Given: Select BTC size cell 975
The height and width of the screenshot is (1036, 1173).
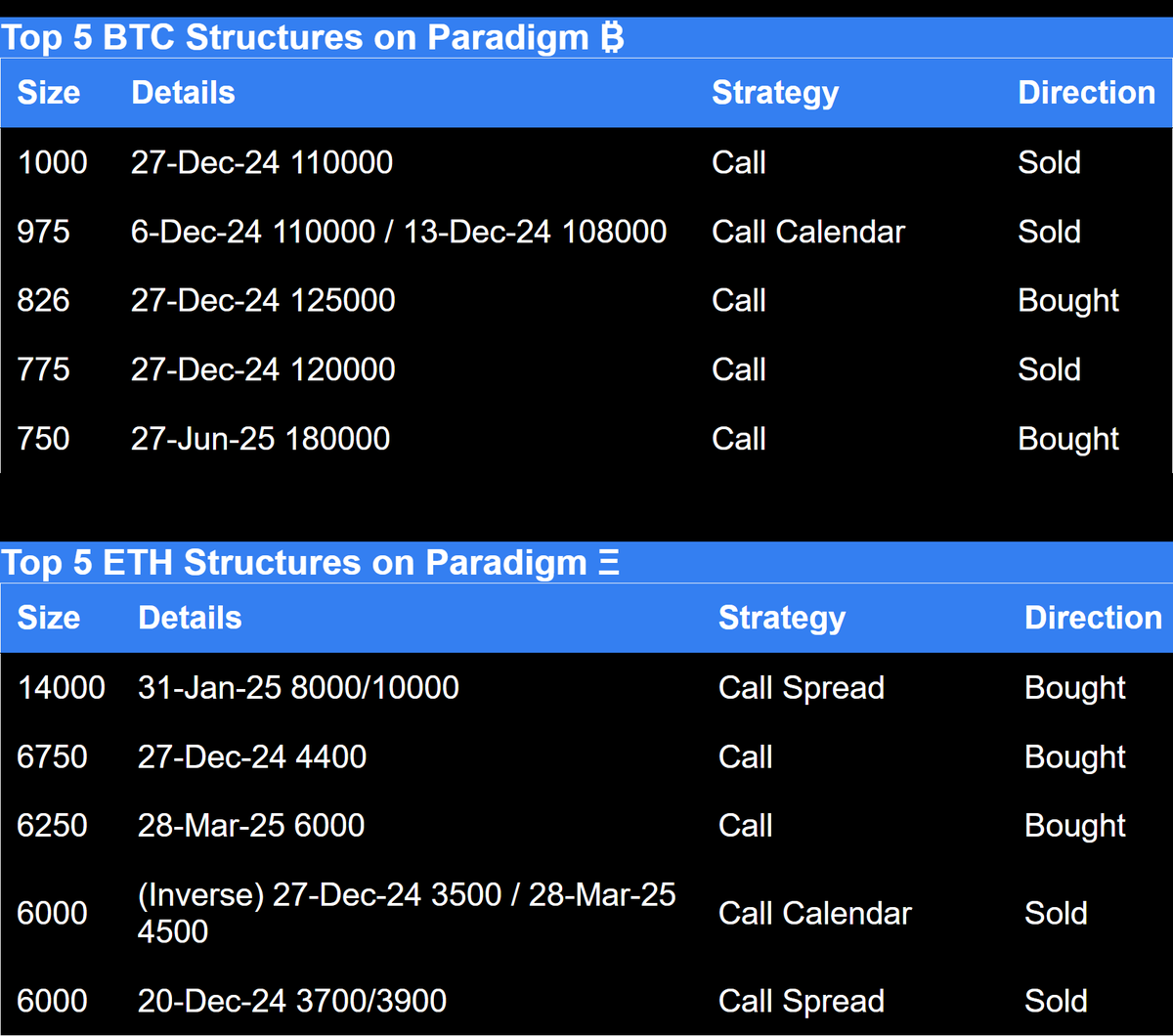Looking at the screenshot, I should click(44, 232).
